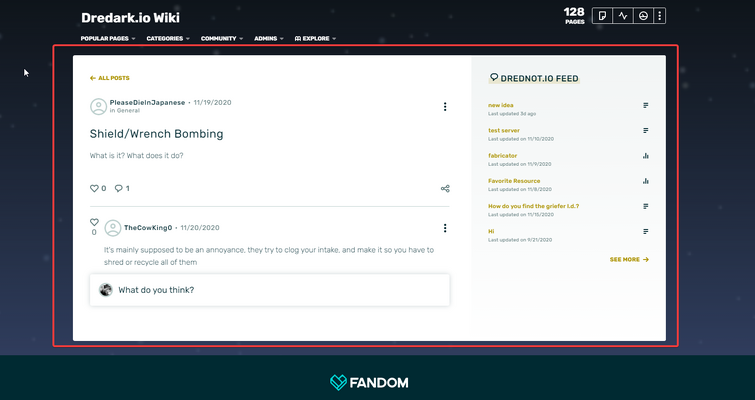Select 'What is it? What does it do?' text
Screen dimensions: 755x400
pyautogui.click(x=136, y=155)
